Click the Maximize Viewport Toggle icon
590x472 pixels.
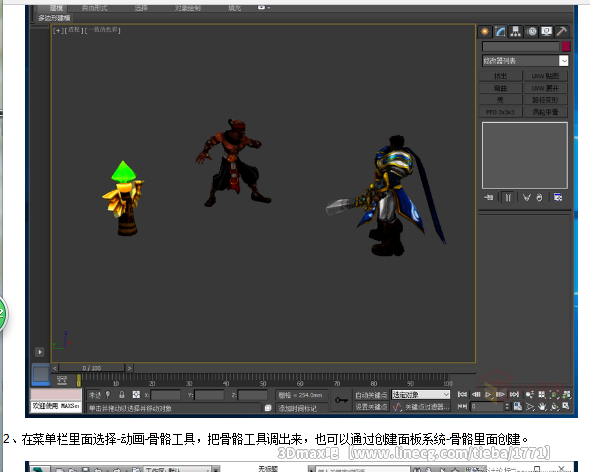coord(566,406)
